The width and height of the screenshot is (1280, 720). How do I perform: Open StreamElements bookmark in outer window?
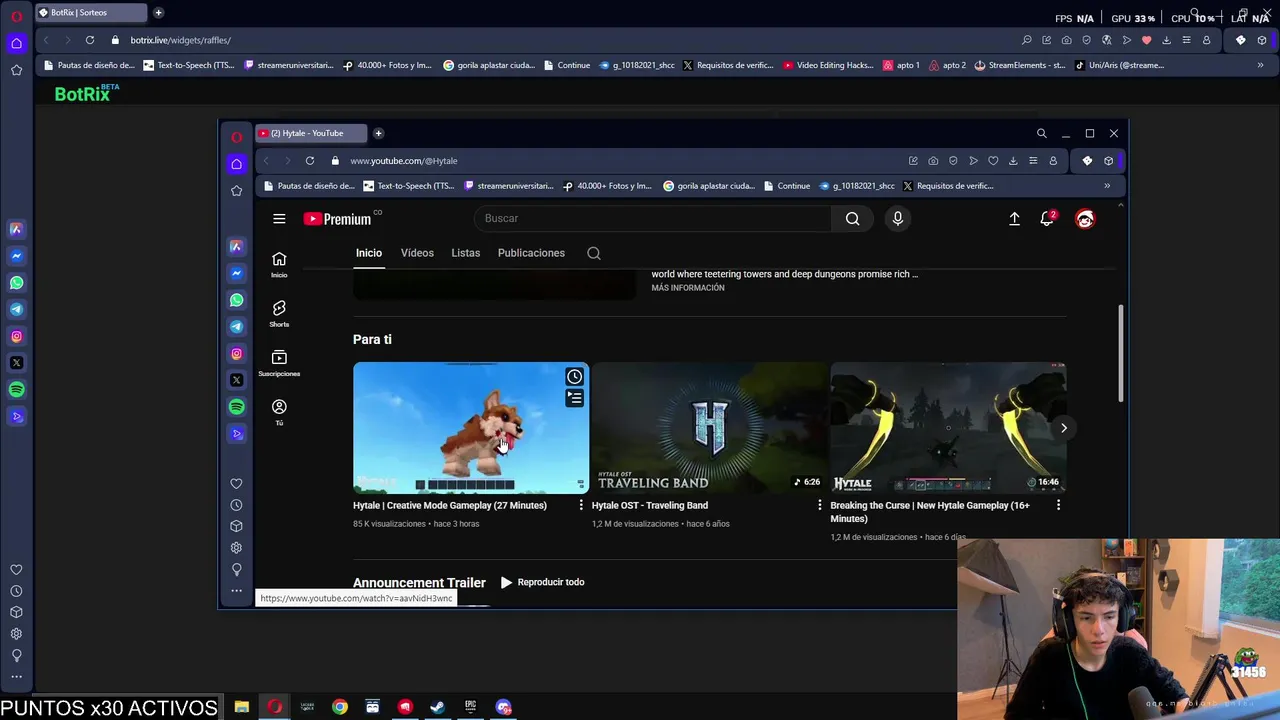tap(1018, 65)
